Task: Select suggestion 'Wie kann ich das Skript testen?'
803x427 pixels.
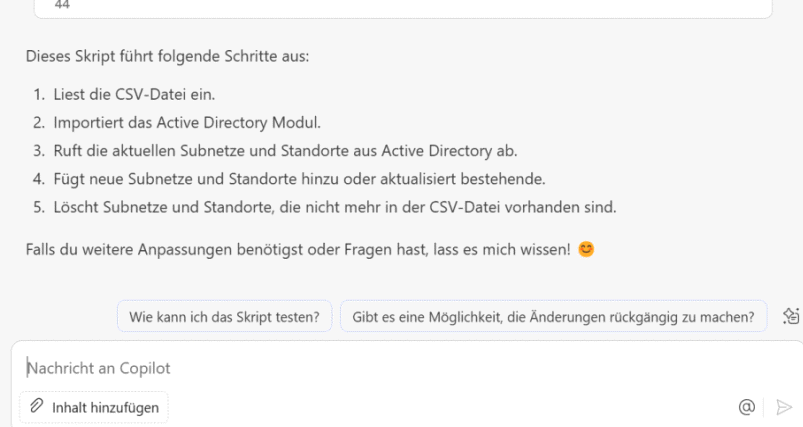Action: (x=224, y=316)
